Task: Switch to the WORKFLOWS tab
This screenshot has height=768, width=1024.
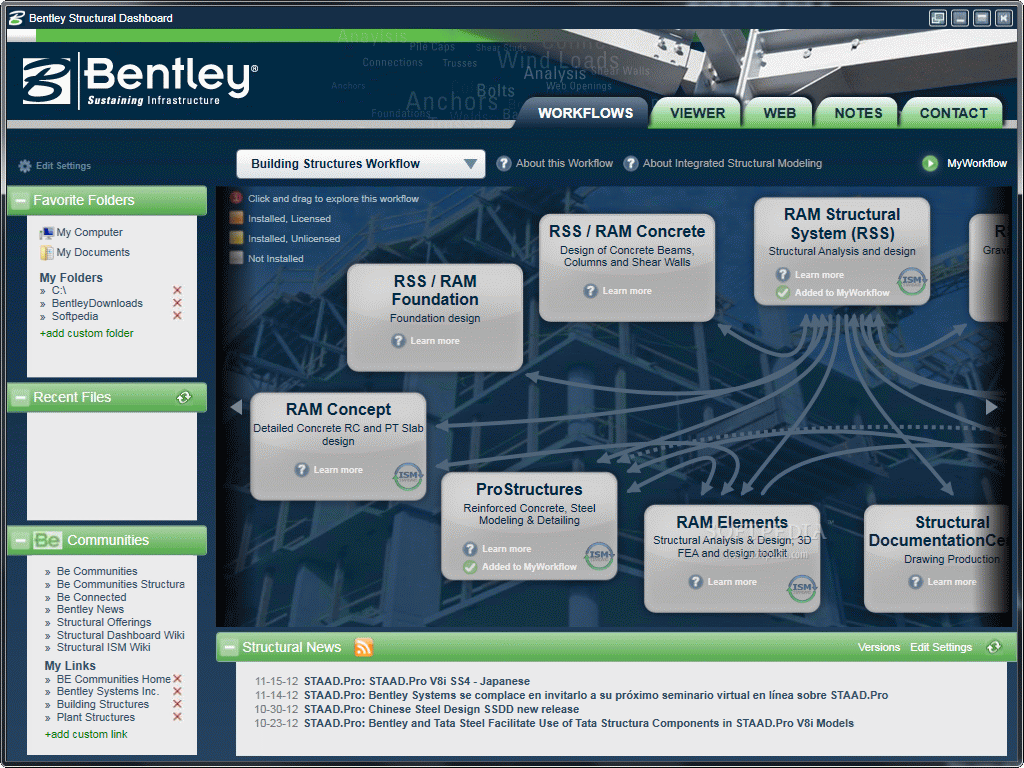Action: [x=586, y=113]
